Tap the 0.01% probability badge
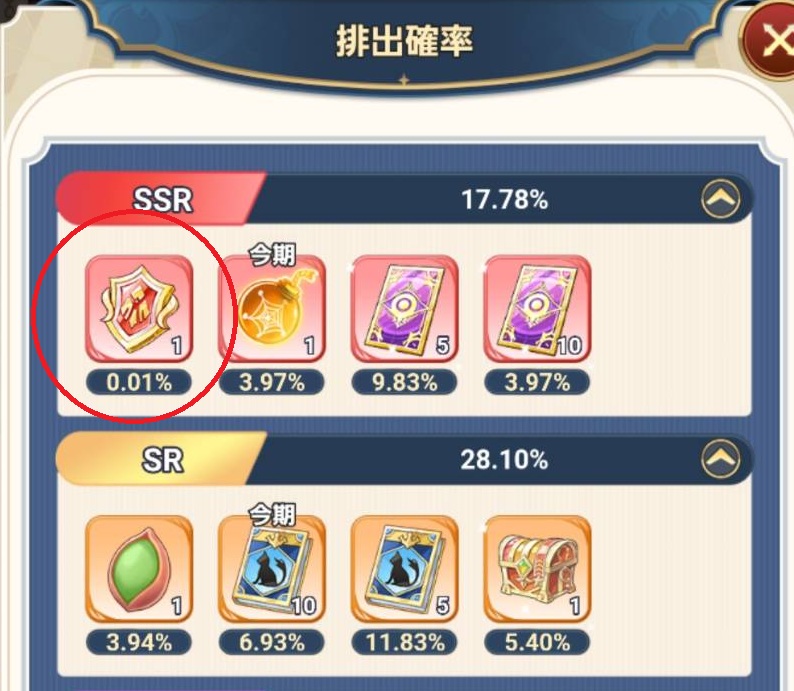Image resolution: width=794 pixels, height=691 pixels. click(139, 382)
